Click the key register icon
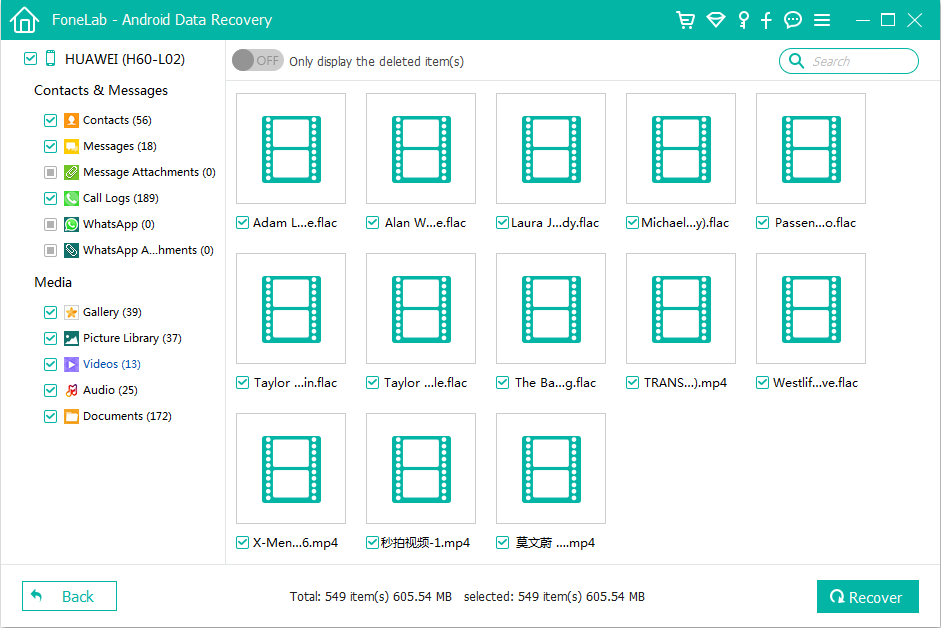This screenshot has height=628, width=941. coord(744,20)
